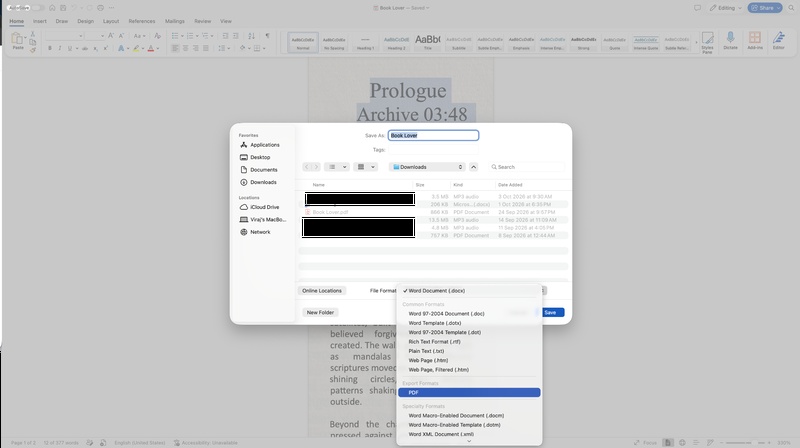
Task: Switch to the Design ribbon tab
Action: (85, 21)
